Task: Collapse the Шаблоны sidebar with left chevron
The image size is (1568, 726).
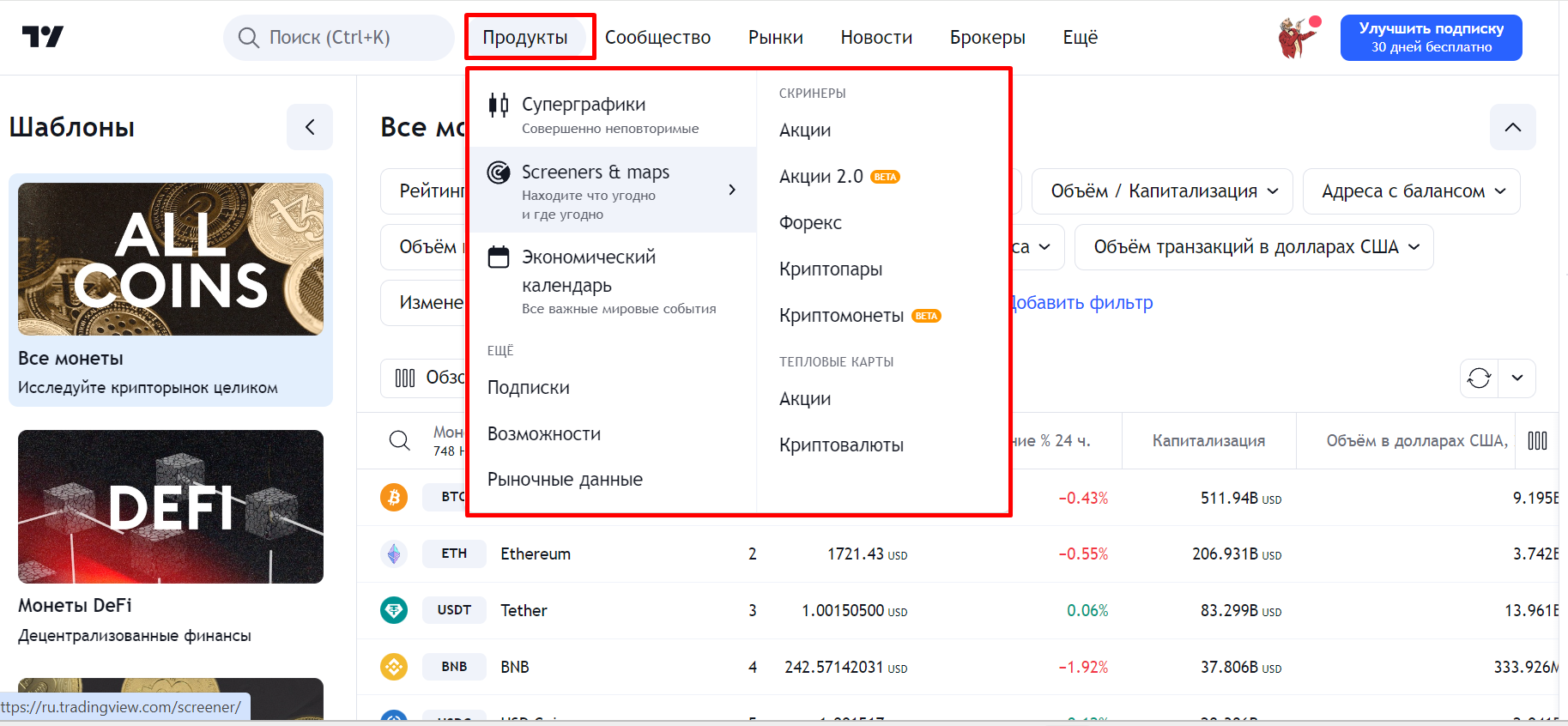Action: [x=310, y=127]
